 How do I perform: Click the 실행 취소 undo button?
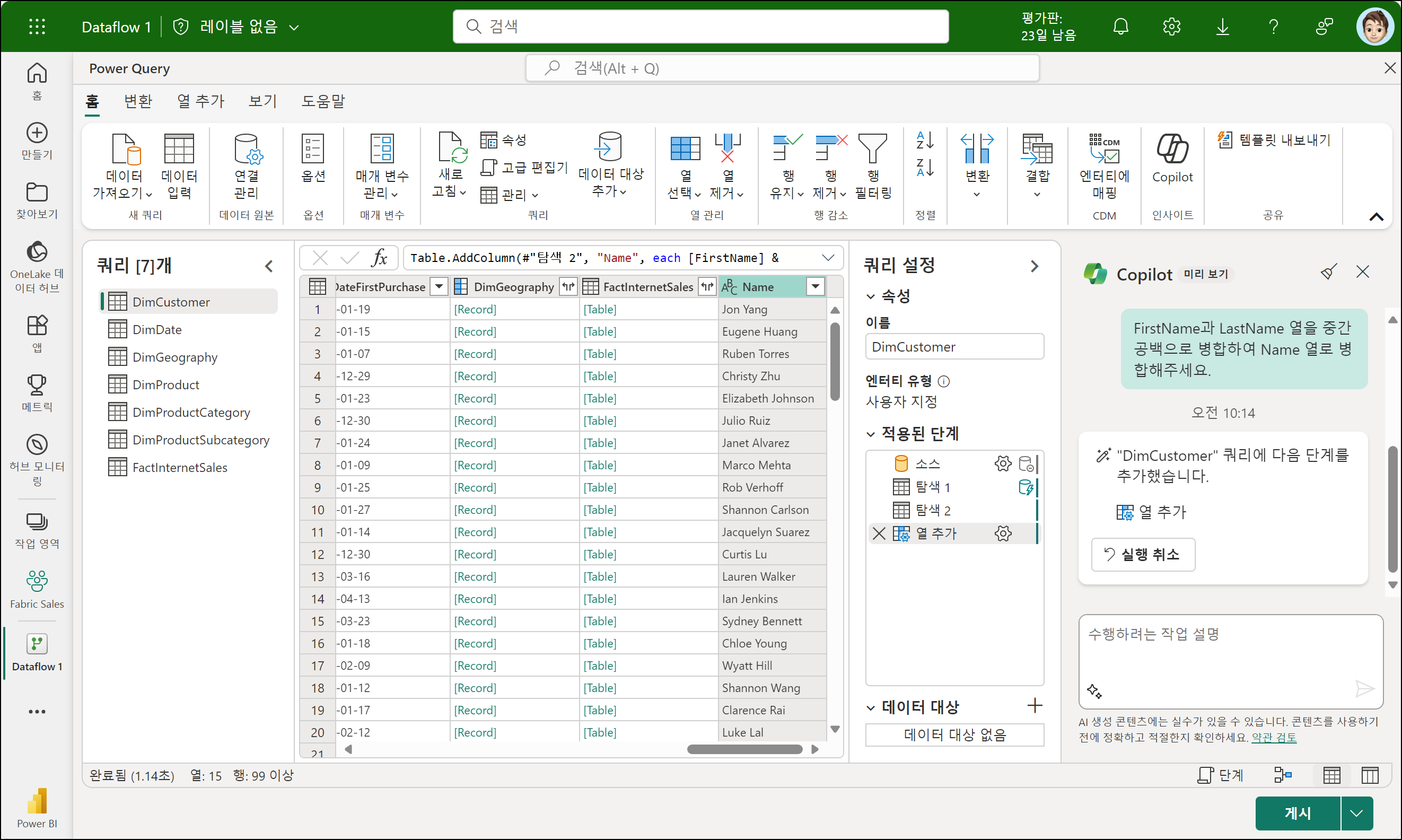1143,554
